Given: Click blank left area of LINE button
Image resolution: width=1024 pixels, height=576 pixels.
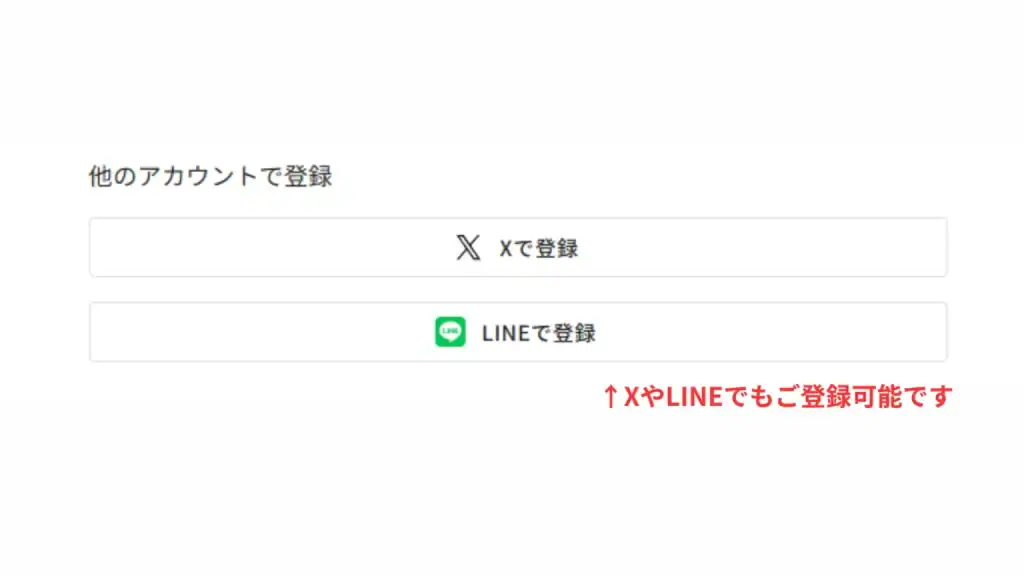Looking at the screenshot, I should tap(261, 332).
